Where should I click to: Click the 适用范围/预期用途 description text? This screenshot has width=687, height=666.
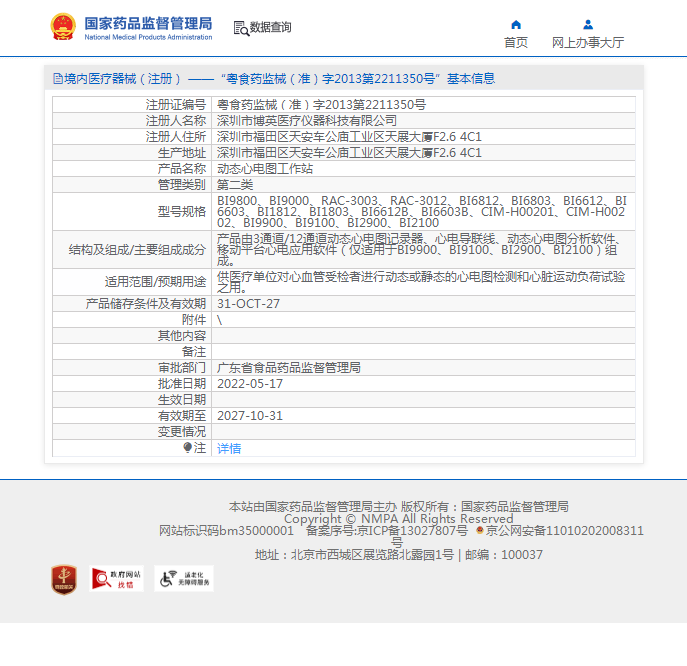click(421, 282)
